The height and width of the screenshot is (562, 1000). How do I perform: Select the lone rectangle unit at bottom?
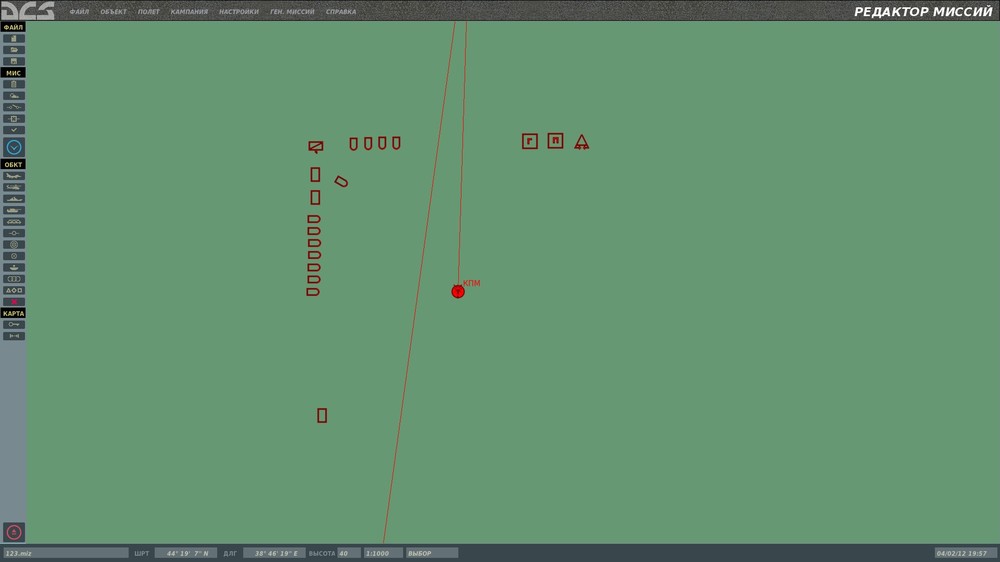[x=322, y=416]
